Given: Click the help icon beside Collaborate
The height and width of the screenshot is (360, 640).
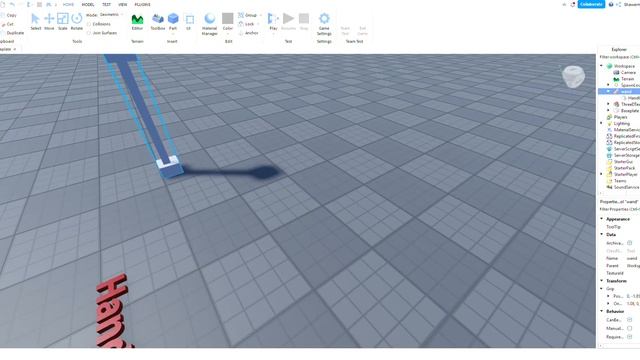Looking at the screenshot, I should click(x=611, y=4).
